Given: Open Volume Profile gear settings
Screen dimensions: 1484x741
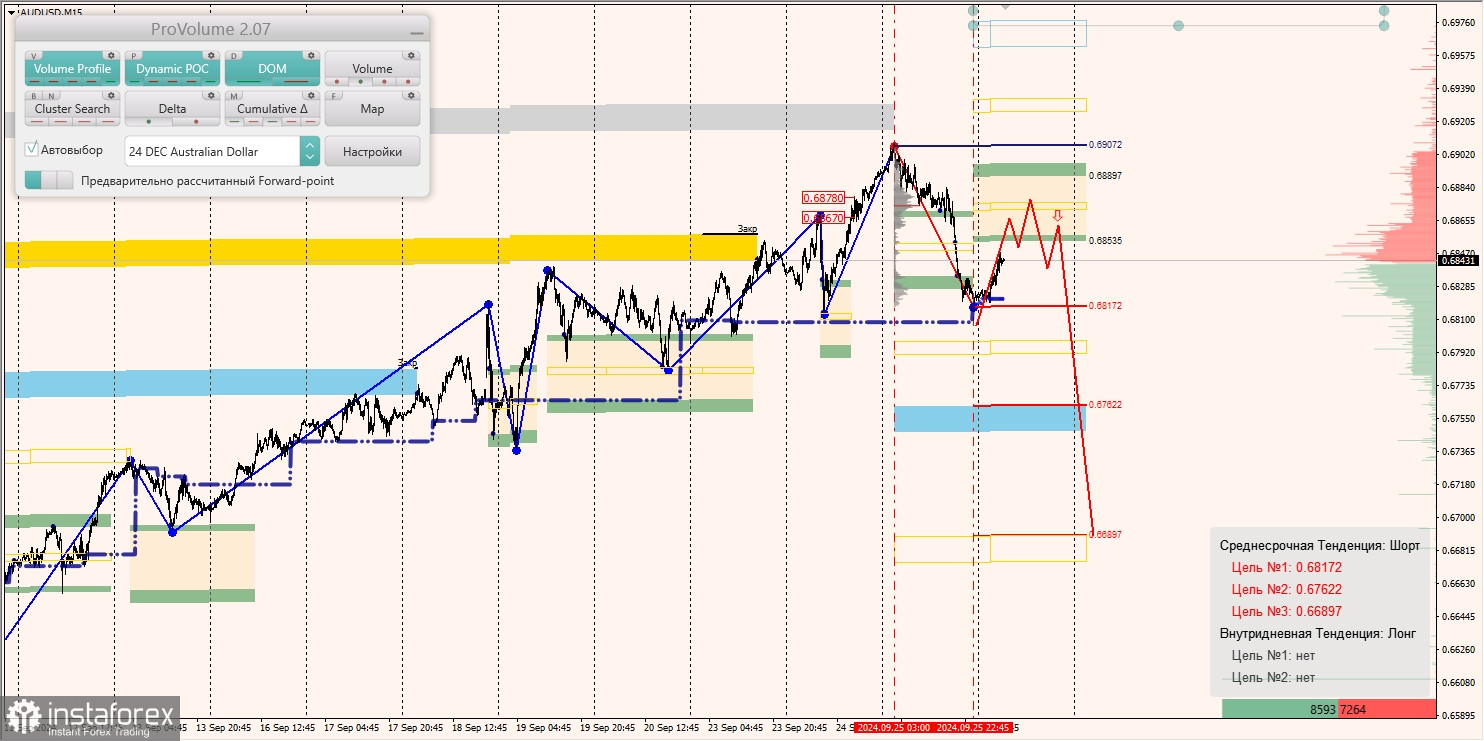Looking at the screenshot, I should pos(111,55).
